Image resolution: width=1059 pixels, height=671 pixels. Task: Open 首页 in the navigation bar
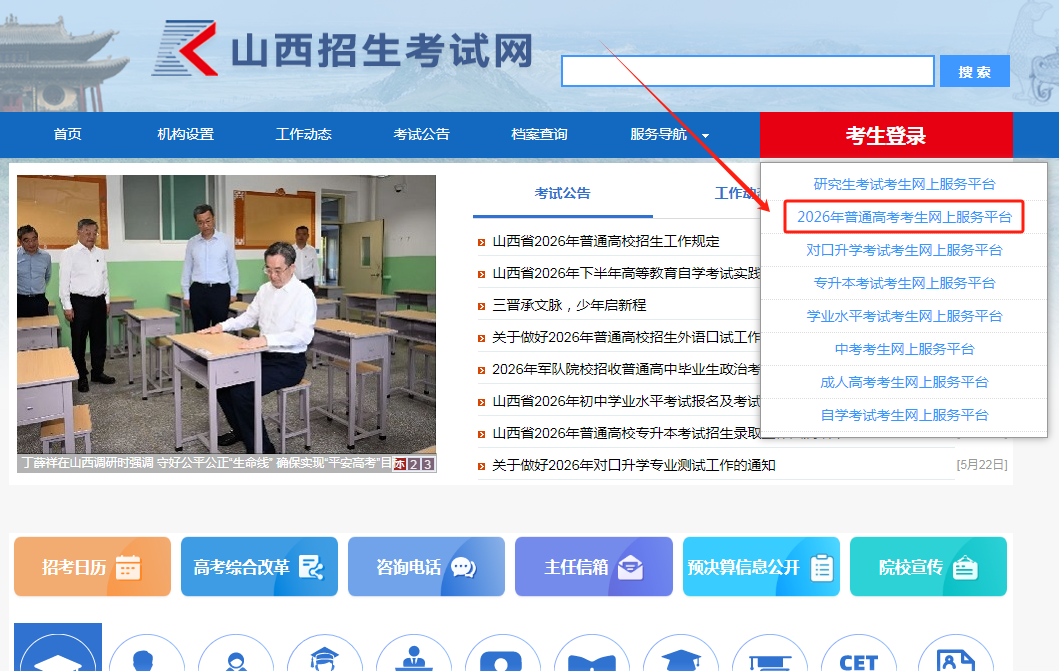pyautogui.click(x=68, y=134)
